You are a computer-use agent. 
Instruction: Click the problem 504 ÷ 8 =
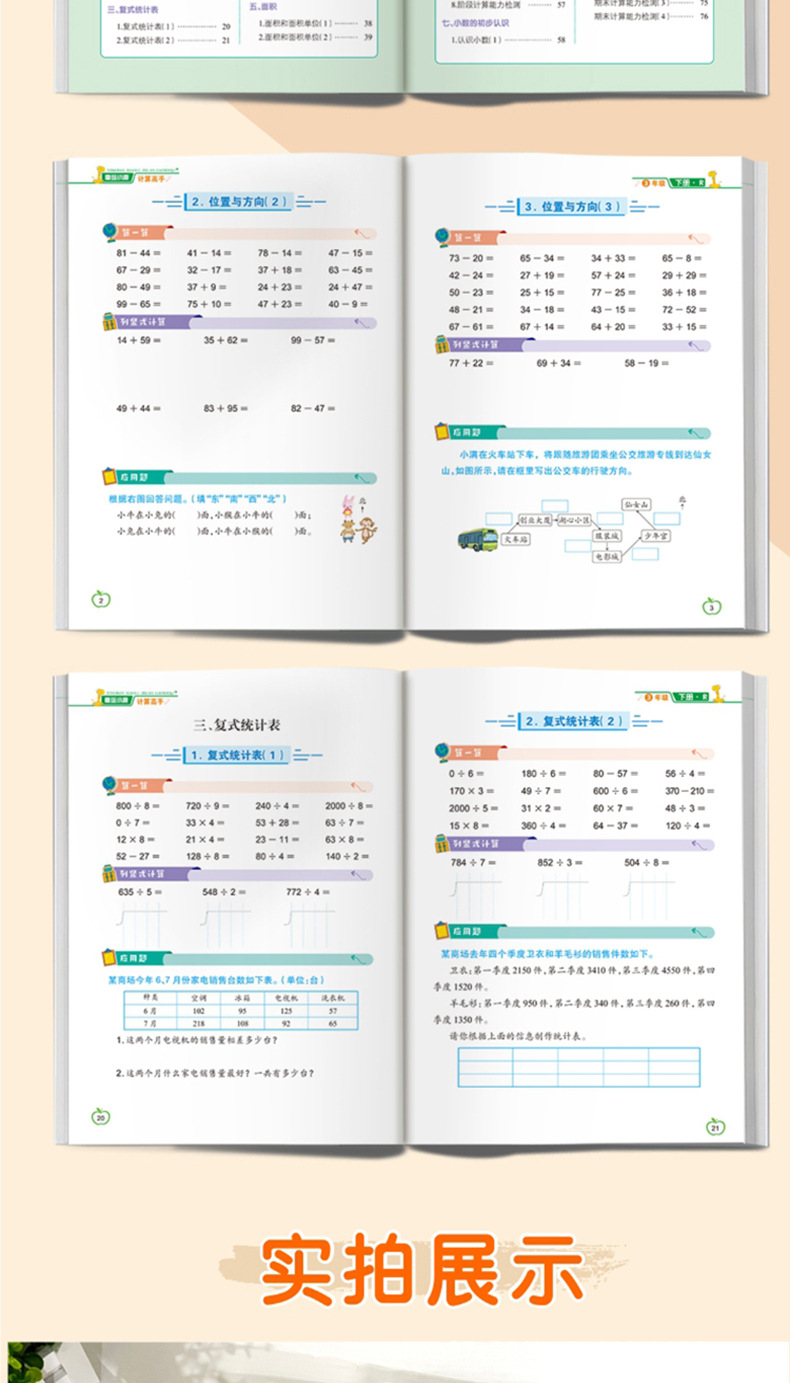pyautogui.click(x=646, y=861)
